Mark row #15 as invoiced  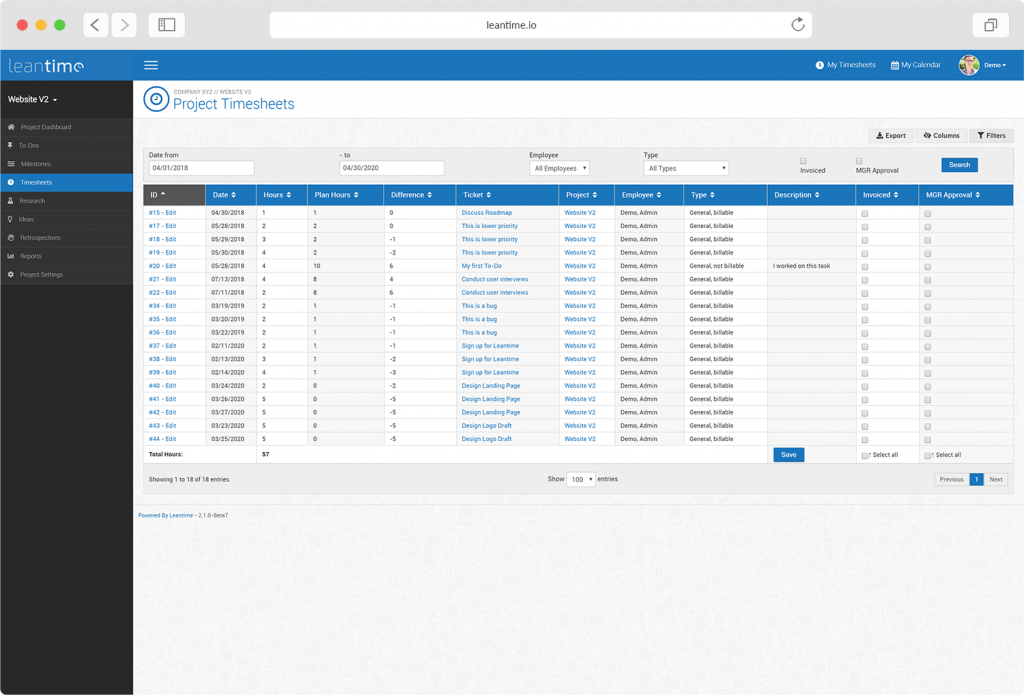pyautogui.click(x=865, y=214)
